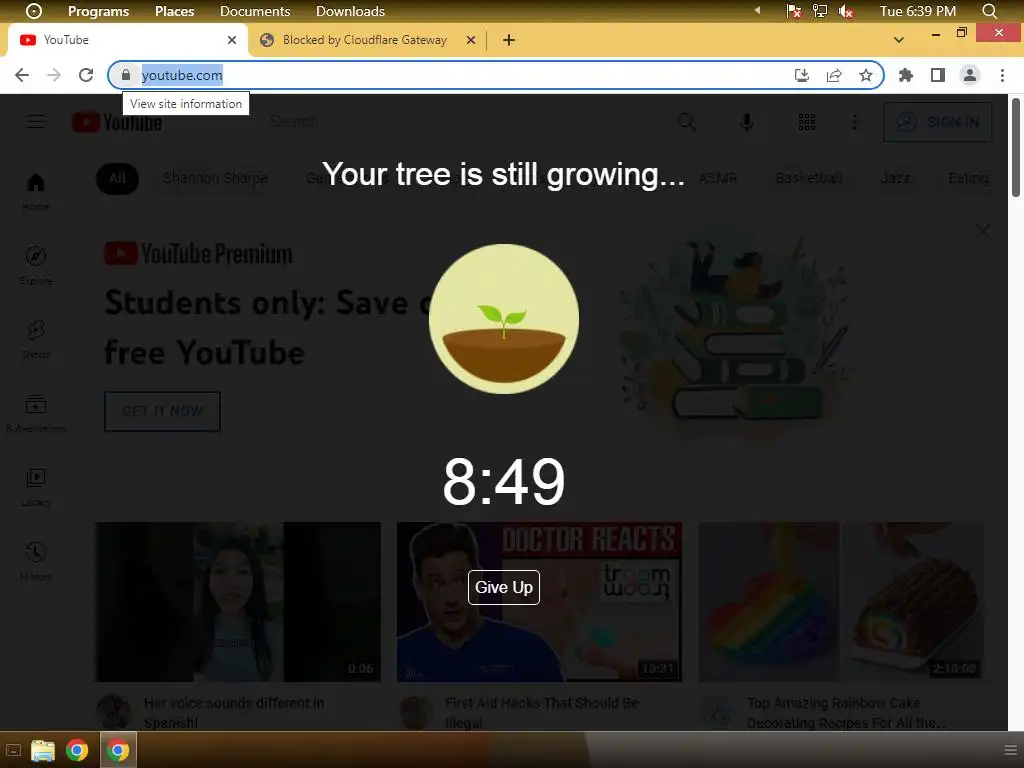The height and width of the screenshot is (768, 1024).
Task: Select the Shannon Sharpe filter chip
Action: click(216, 178)
